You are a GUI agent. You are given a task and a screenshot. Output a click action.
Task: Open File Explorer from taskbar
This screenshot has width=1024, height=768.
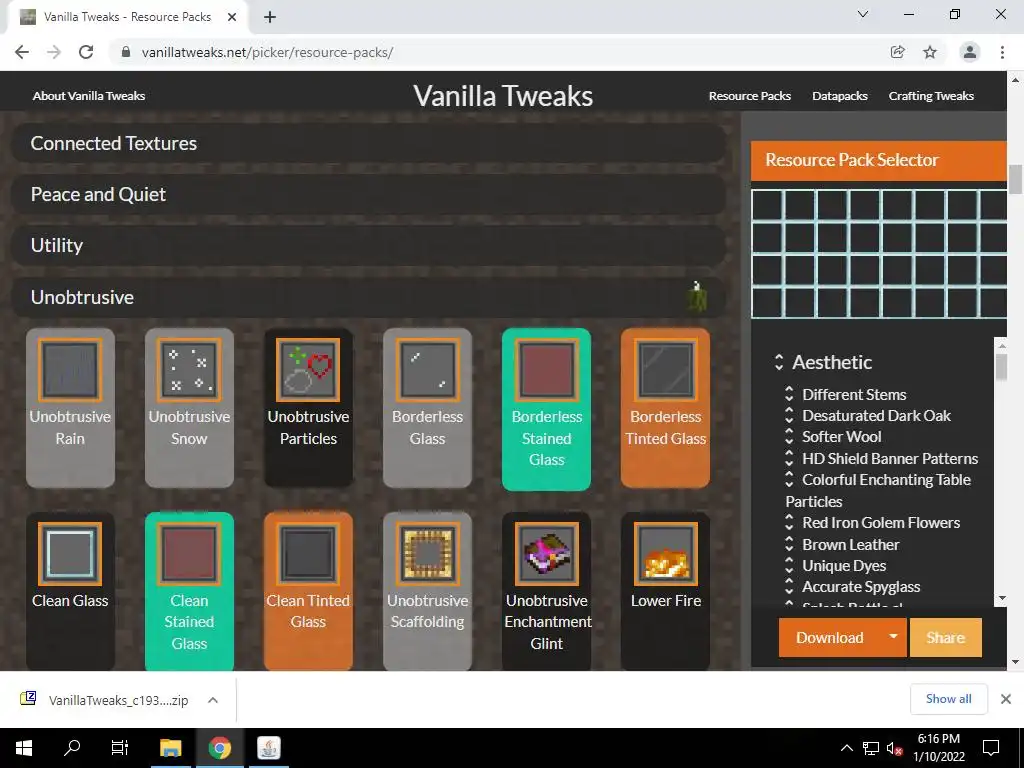(170, 748)
